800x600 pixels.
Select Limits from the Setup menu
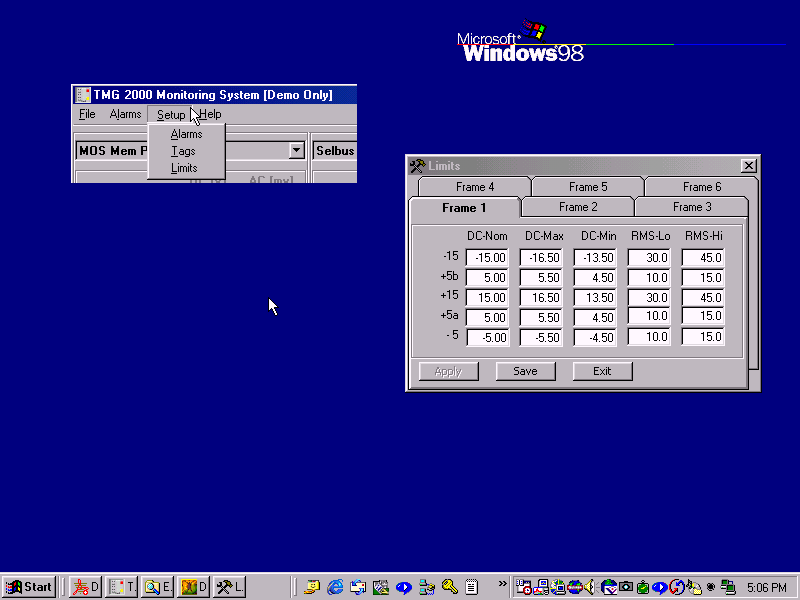[184, 168]
